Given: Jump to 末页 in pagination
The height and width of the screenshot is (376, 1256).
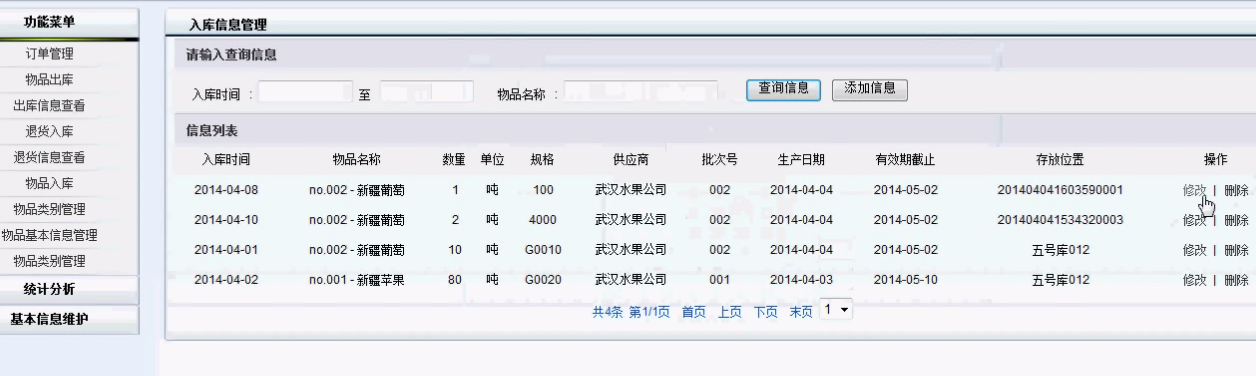Looking at the screenshot, I should (x=801, y=312).
